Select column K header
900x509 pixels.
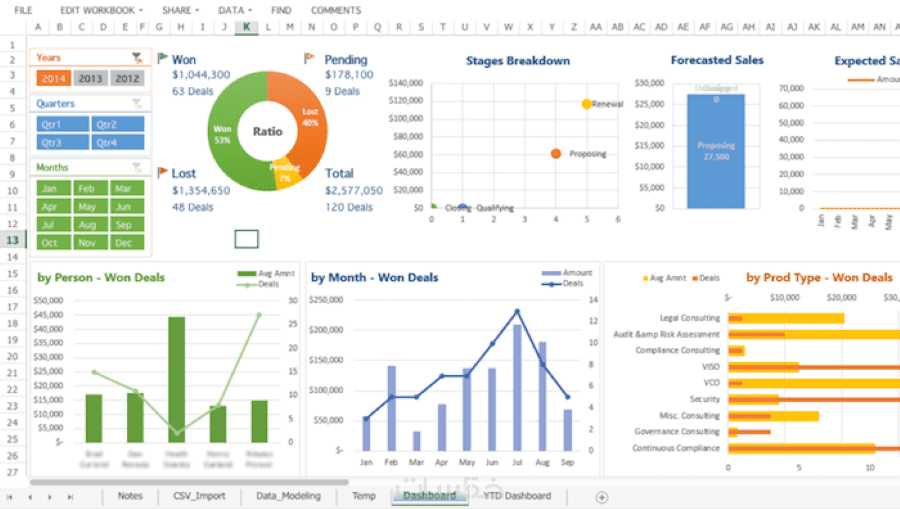(246, 26)
